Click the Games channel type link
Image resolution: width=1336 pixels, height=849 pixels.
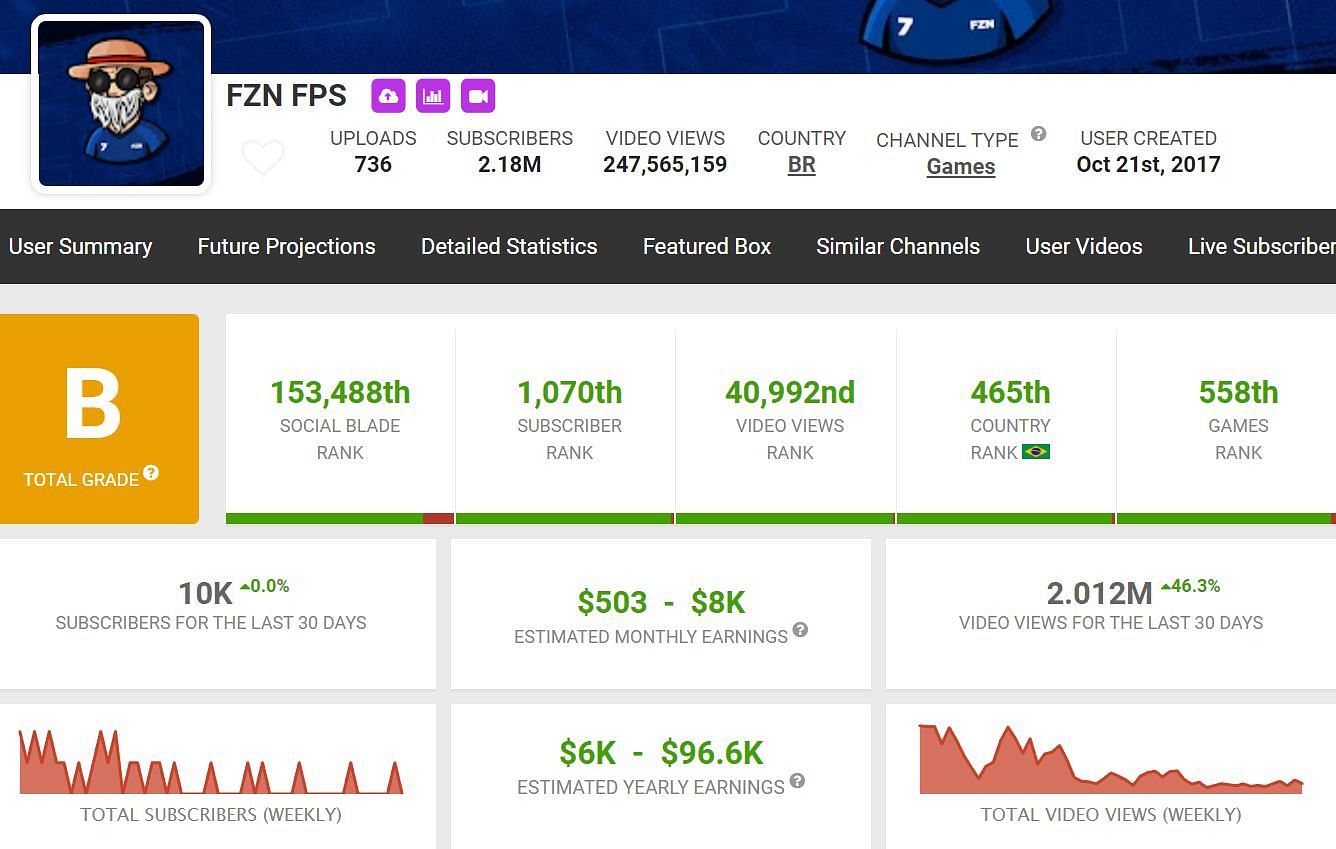coord(961,167)
